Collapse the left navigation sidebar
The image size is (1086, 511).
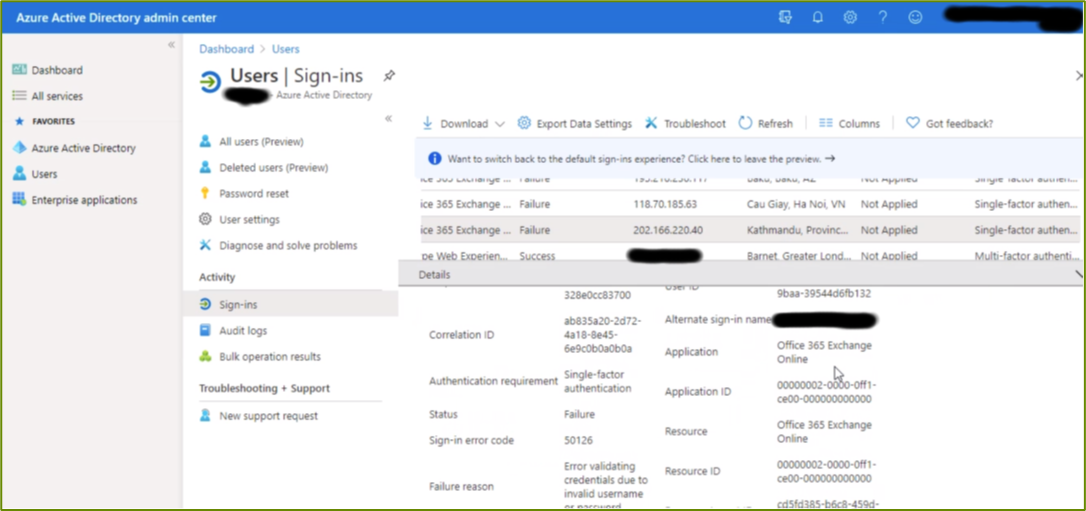click(x=172, y=45)
